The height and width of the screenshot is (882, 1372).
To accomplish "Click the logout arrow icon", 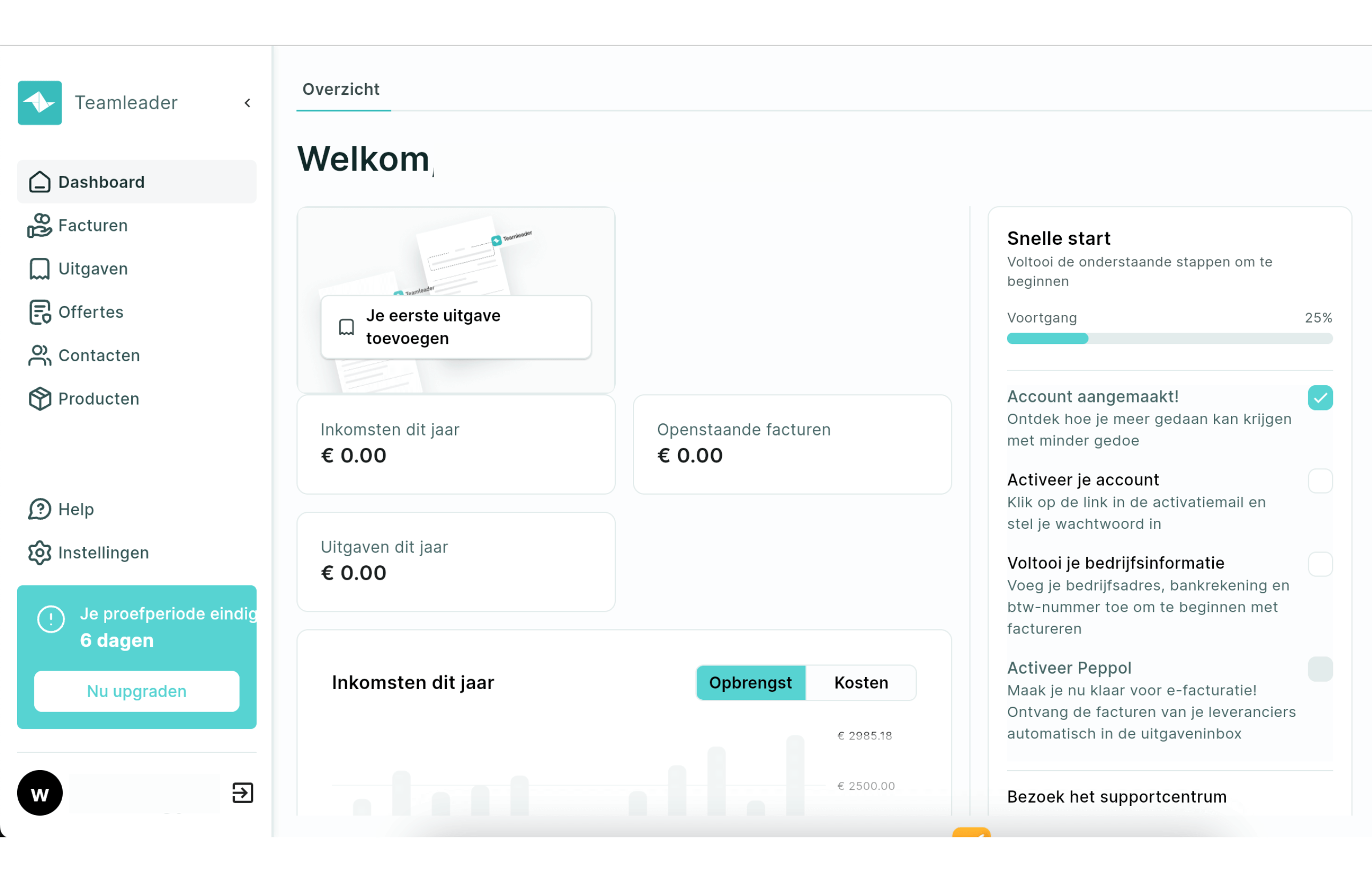I will (x=242, y=793).
